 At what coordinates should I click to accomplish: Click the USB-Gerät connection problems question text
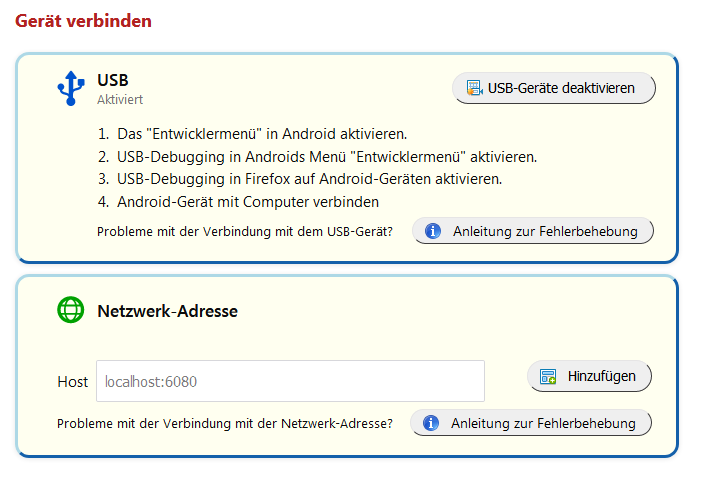245,232
